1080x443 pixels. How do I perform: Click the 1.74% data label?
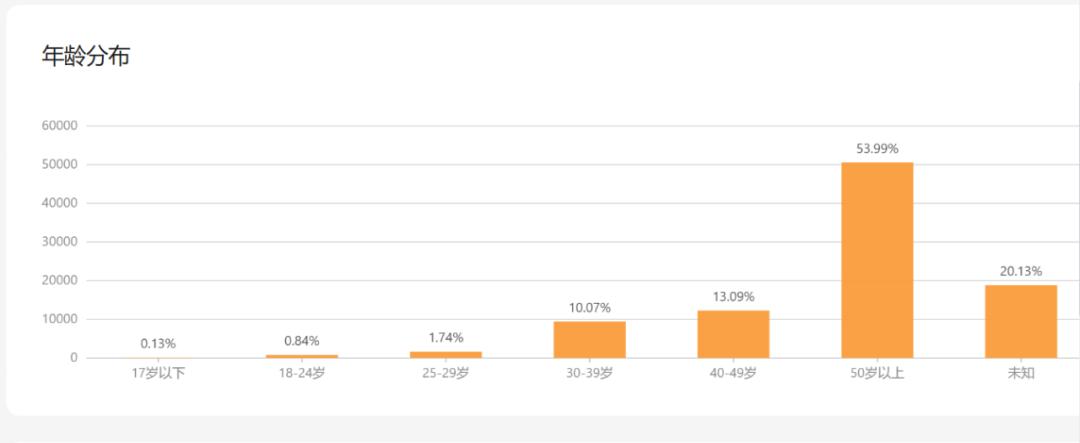pyautogui.click(x=445, y=338)
